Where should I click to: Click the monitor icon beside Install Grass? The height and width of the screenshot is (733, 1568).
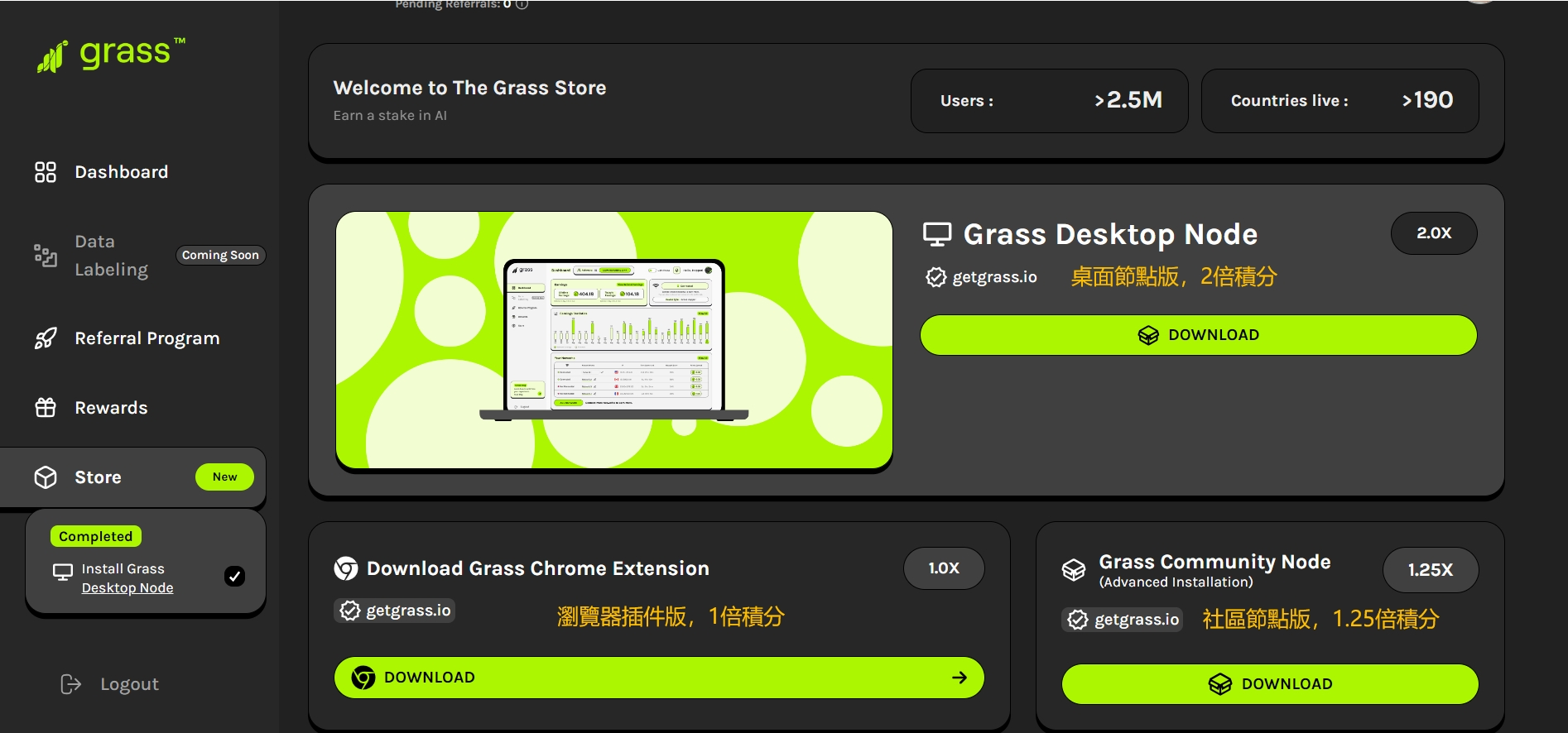point(63,572)
